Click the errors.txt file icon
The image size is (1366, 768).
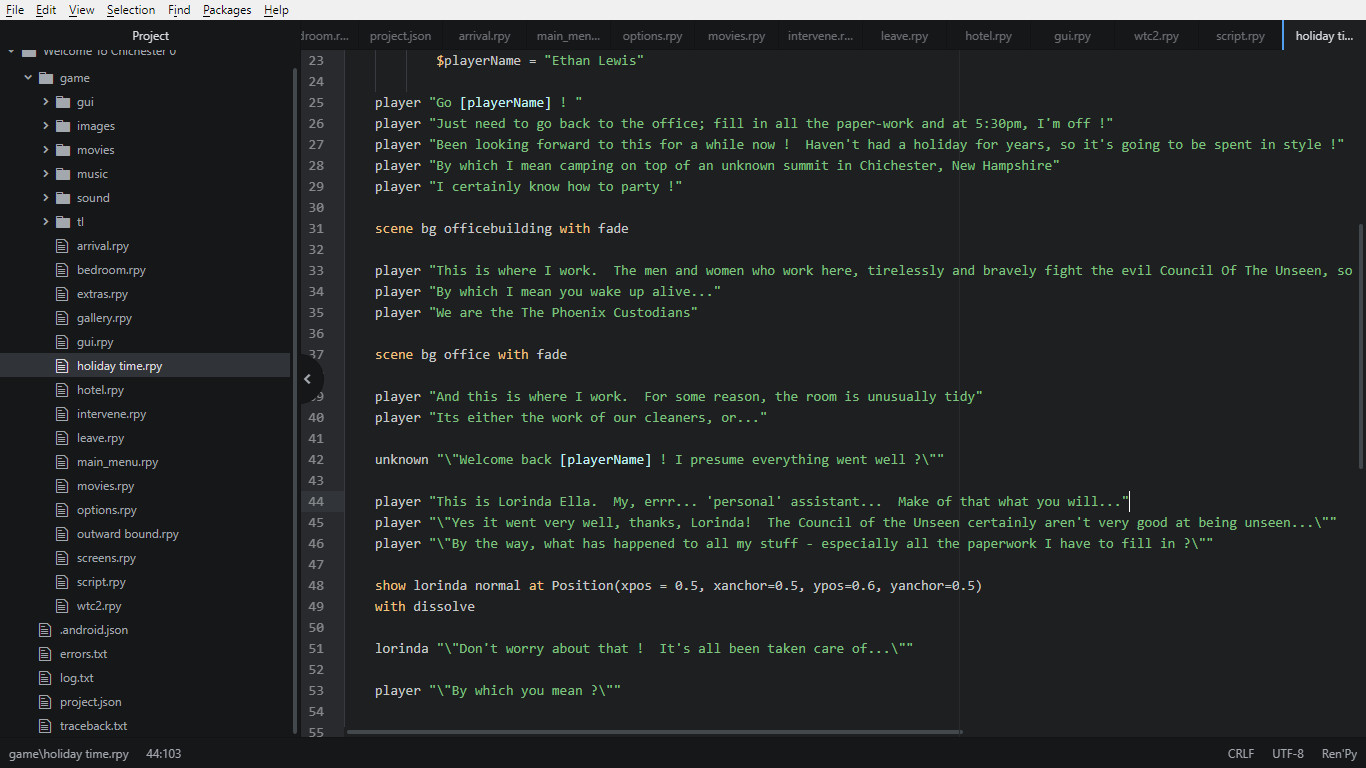pyautogui.click(x=44, y=653)
